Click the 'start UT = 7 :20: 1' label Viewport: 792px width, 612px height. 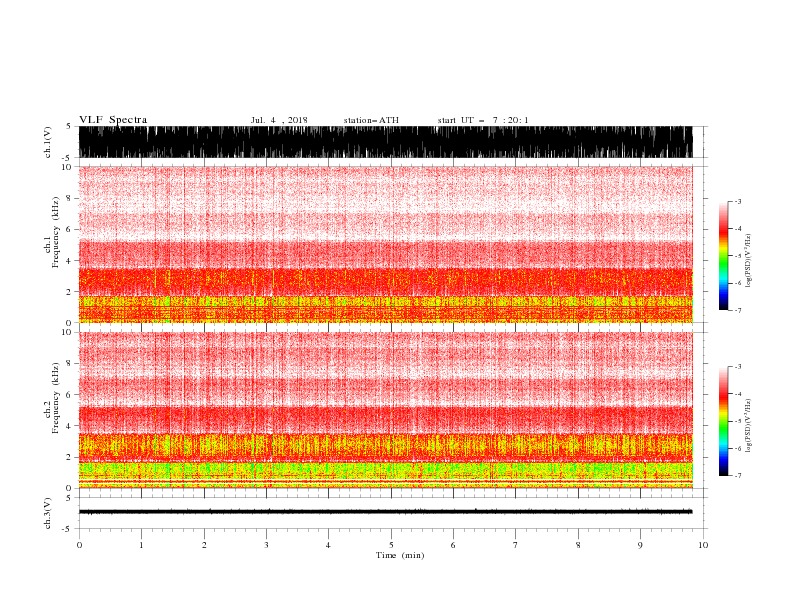click(483, 120)
